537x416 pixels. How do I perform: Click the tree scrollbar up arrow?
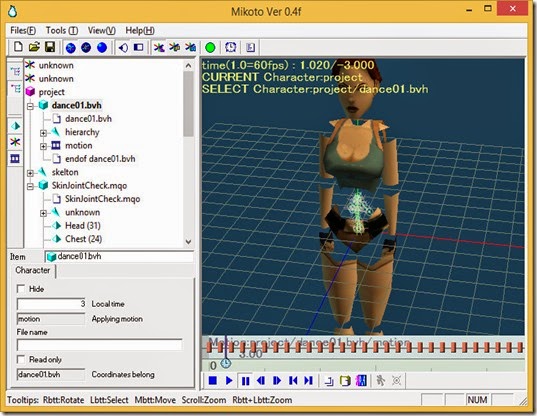click(188, 65)
